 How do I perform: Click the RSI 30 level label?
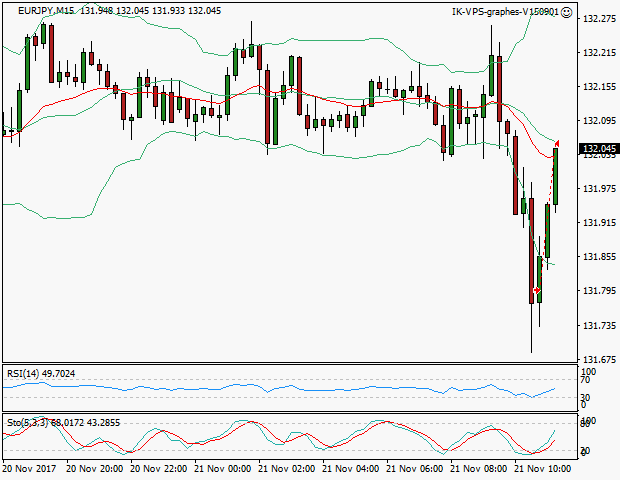point(585,398)
